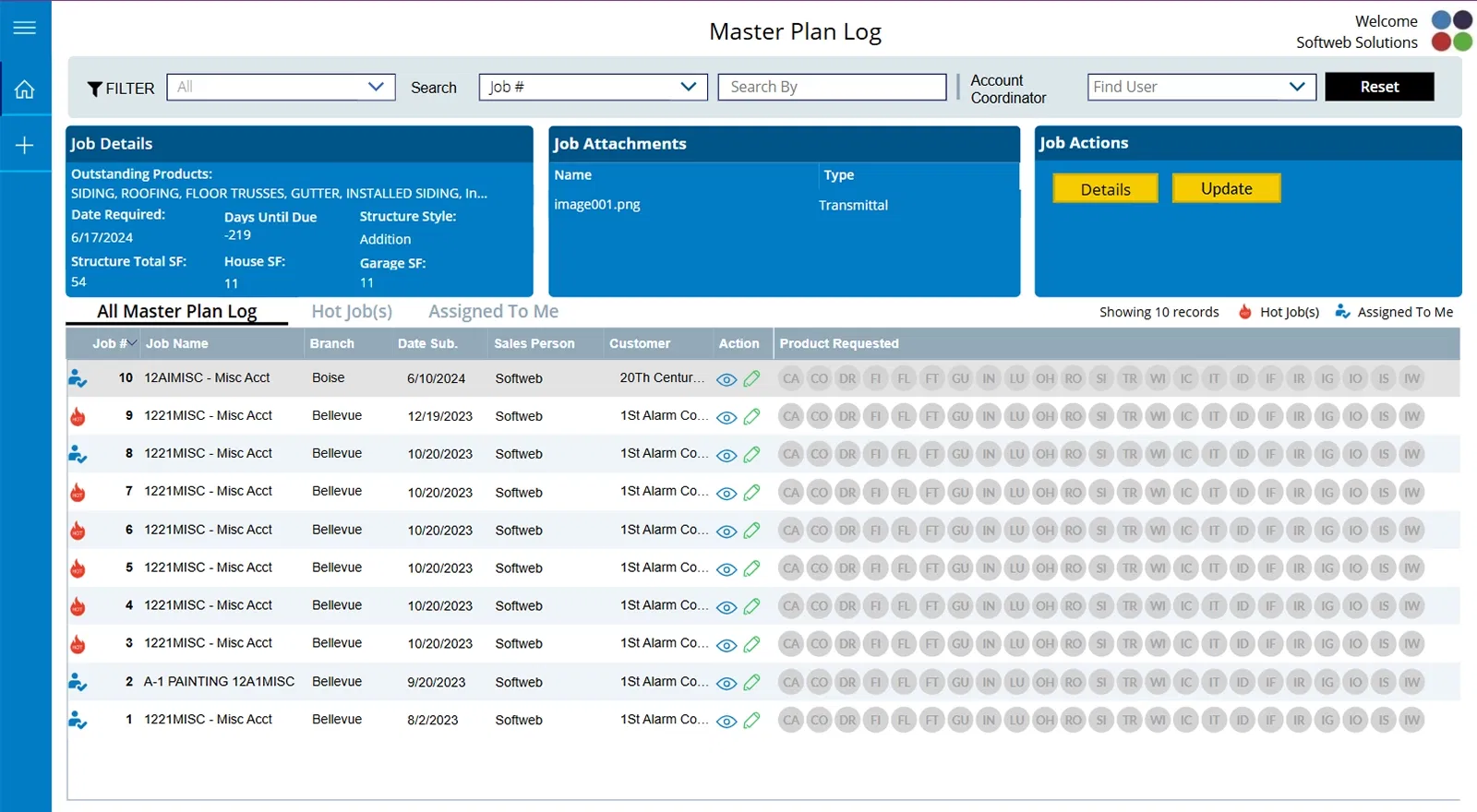Viewport: 1477px width, 812px height.
Task: Switch to the Hot Job(s) tab
Action: click(x=352, y=312)
